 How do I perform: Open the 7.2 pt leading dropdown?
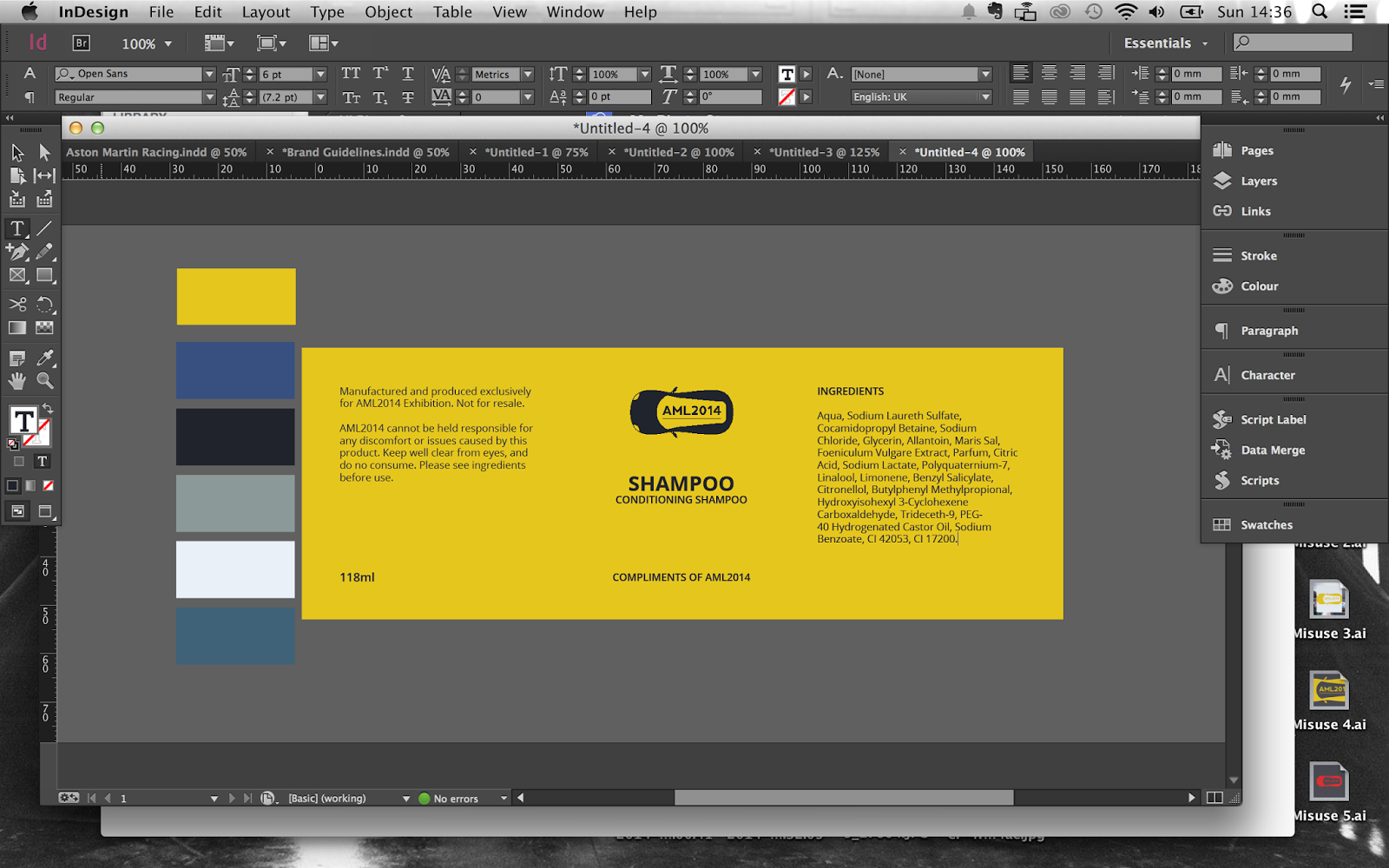[320, 97]
